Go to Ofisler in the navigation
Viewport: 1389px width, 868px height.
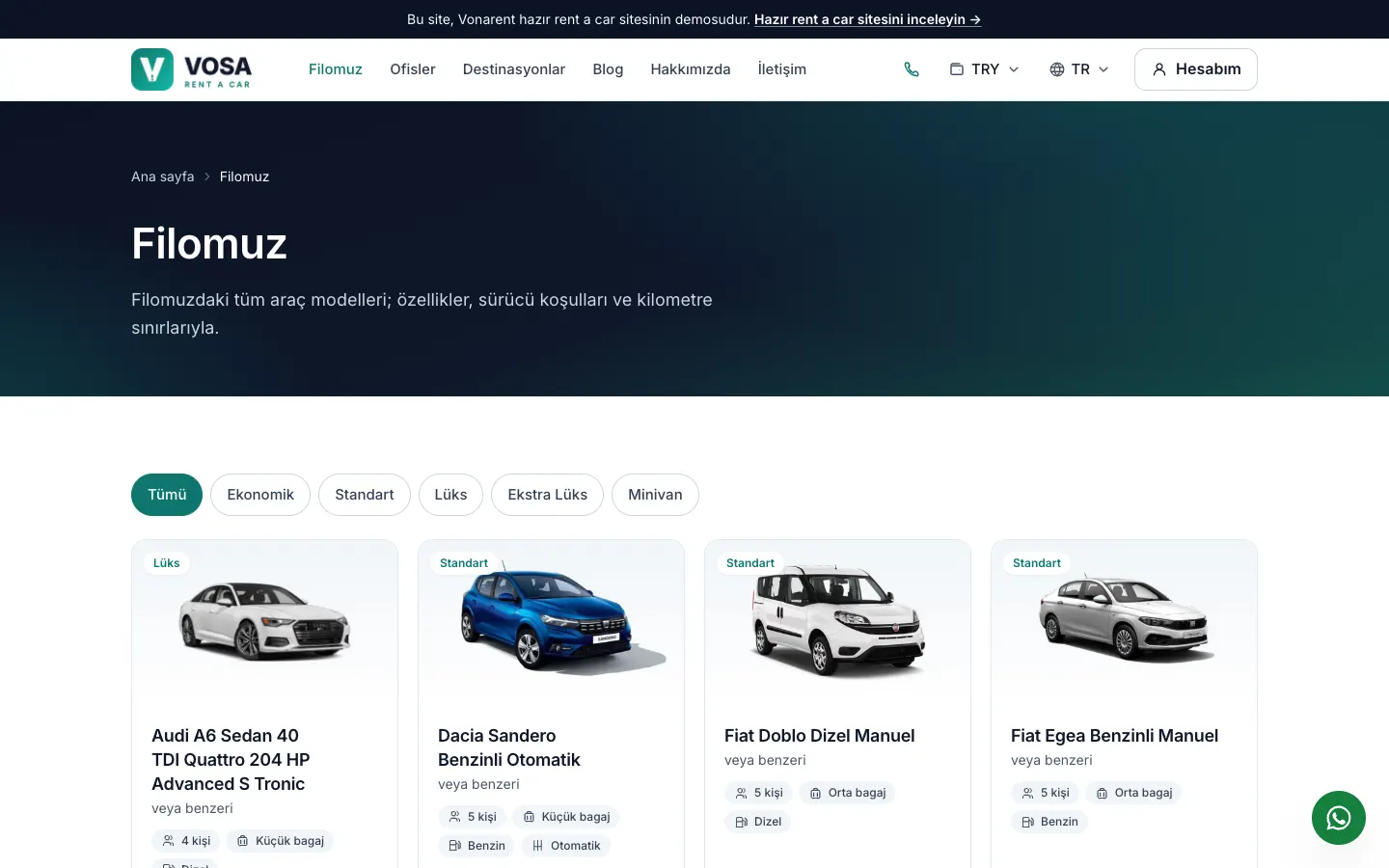click(x=413, y=69)
